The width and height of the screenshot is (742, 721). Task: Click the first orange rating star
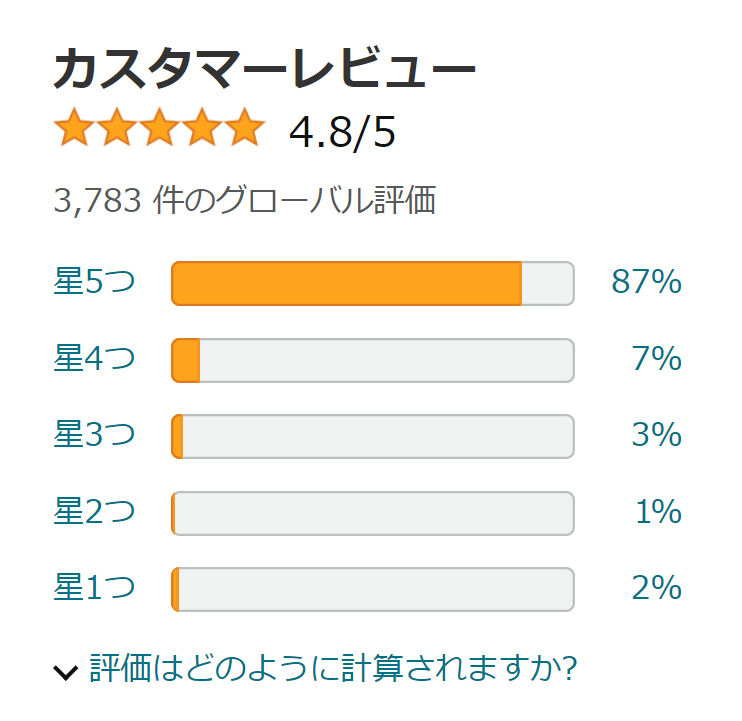(74, 130)
